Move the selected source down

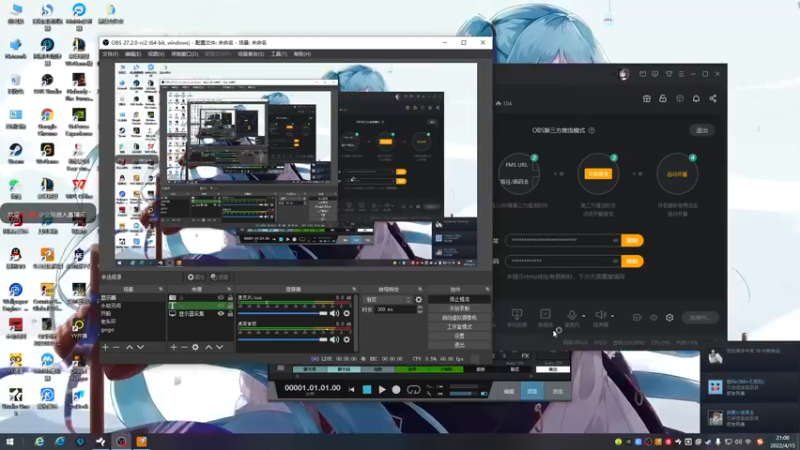(x=219, y=347)
